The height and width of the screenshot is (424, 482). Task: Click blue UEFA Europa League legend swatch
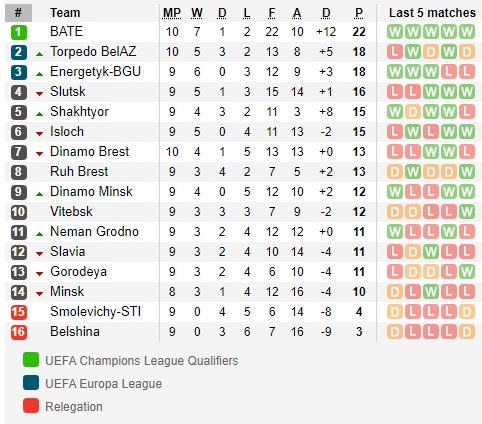point(31,383)
